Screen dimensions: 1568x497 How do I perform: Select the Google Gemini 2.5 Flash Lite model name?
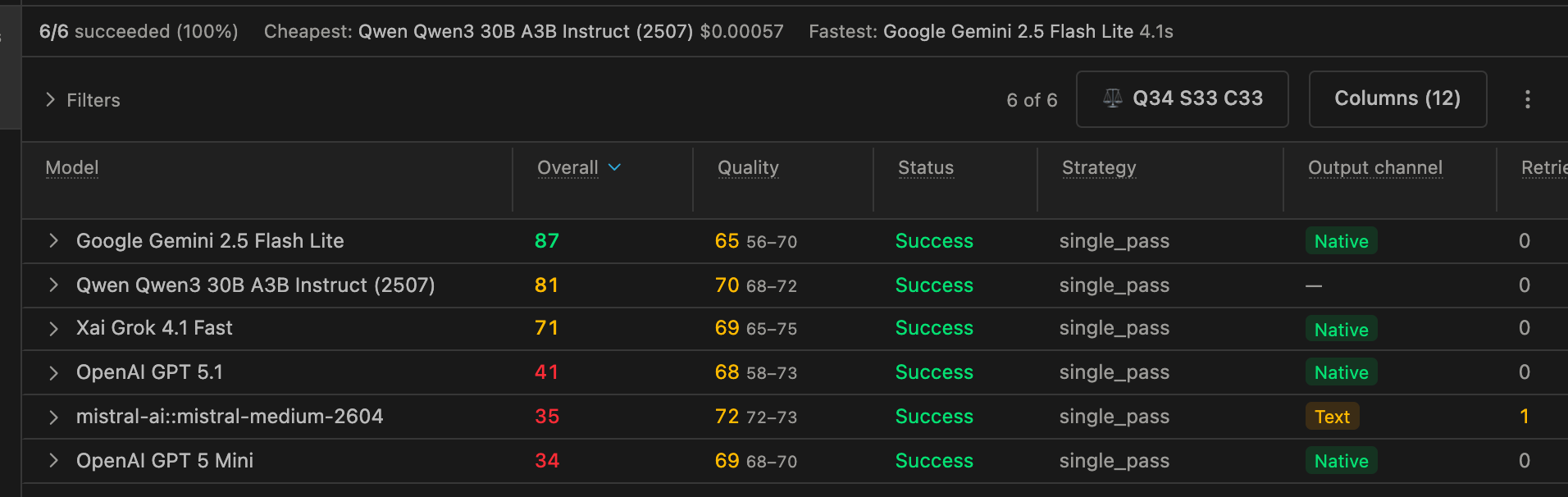[x=210, y=240]
